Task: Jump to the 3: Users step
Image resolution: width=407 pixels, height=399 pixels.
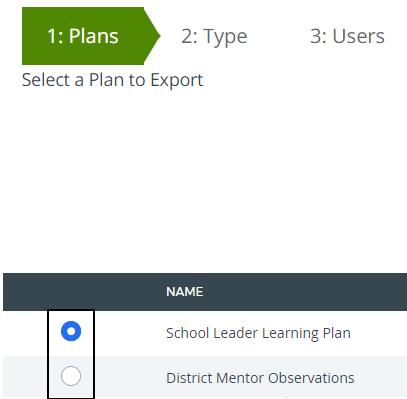Action: [347, 36]
